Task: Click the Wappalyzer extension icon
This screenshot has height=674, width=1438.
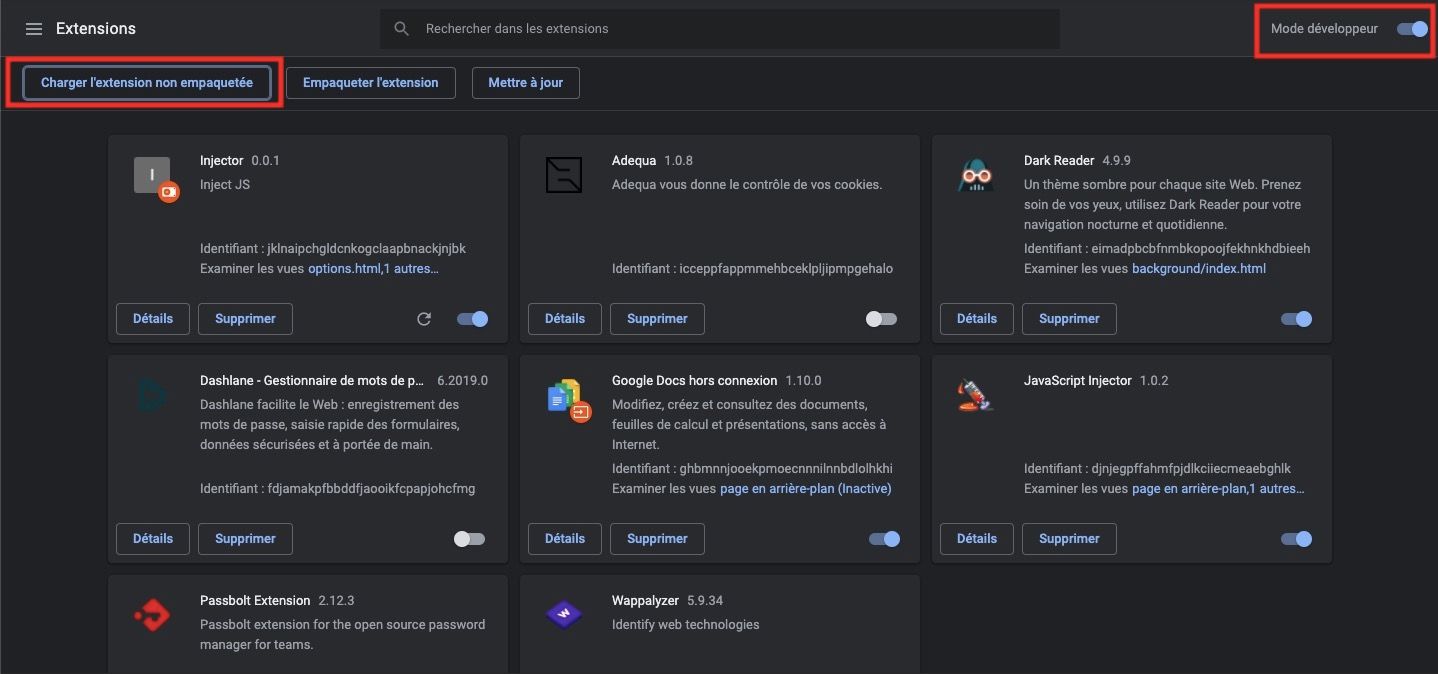Action: pos(564,614)
